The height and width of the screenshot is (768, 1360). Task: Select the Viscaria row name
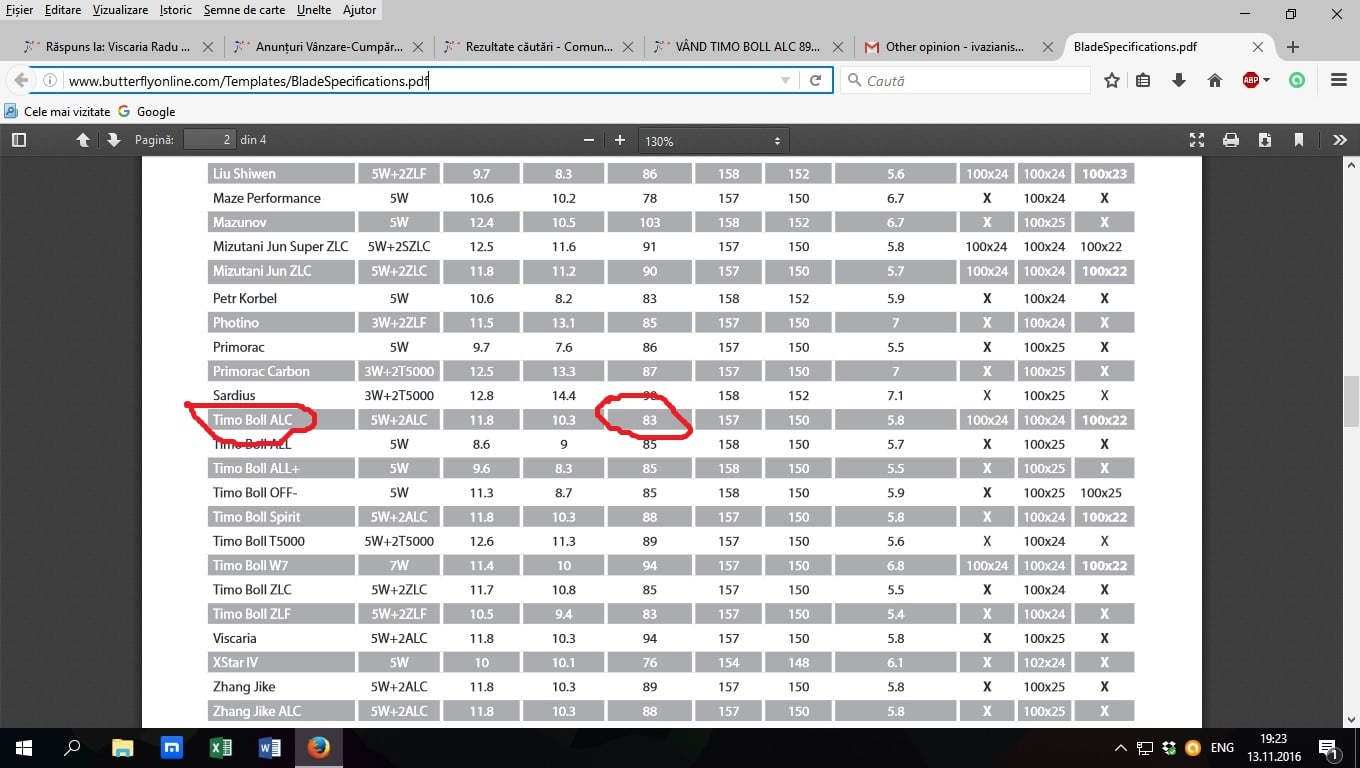(235, 638)
